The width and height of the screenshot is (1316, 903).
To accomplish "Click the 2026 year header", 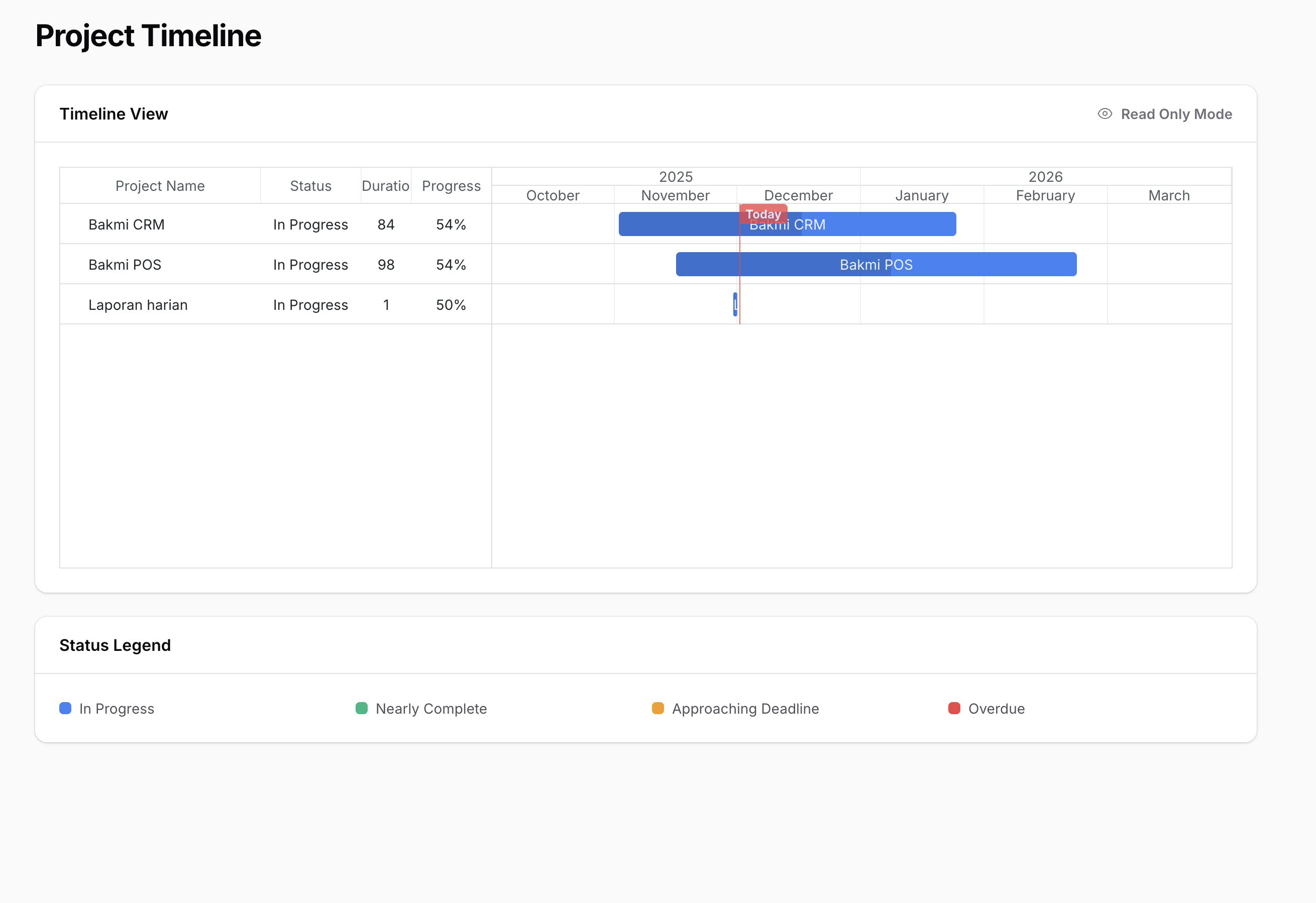I will (1045, 177).
